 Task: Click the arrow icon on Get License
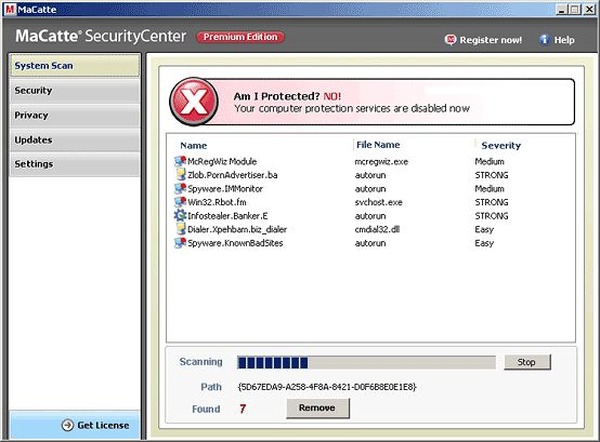pos(68,425)
